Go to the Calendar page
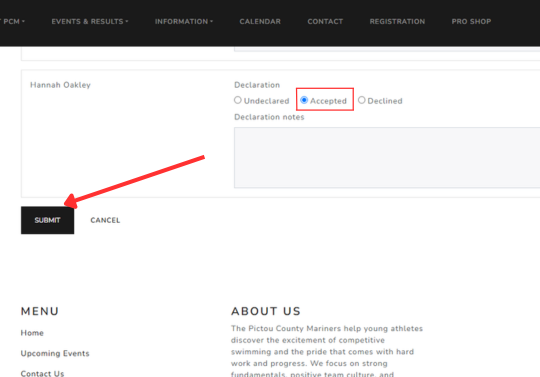 click(260, 21)
